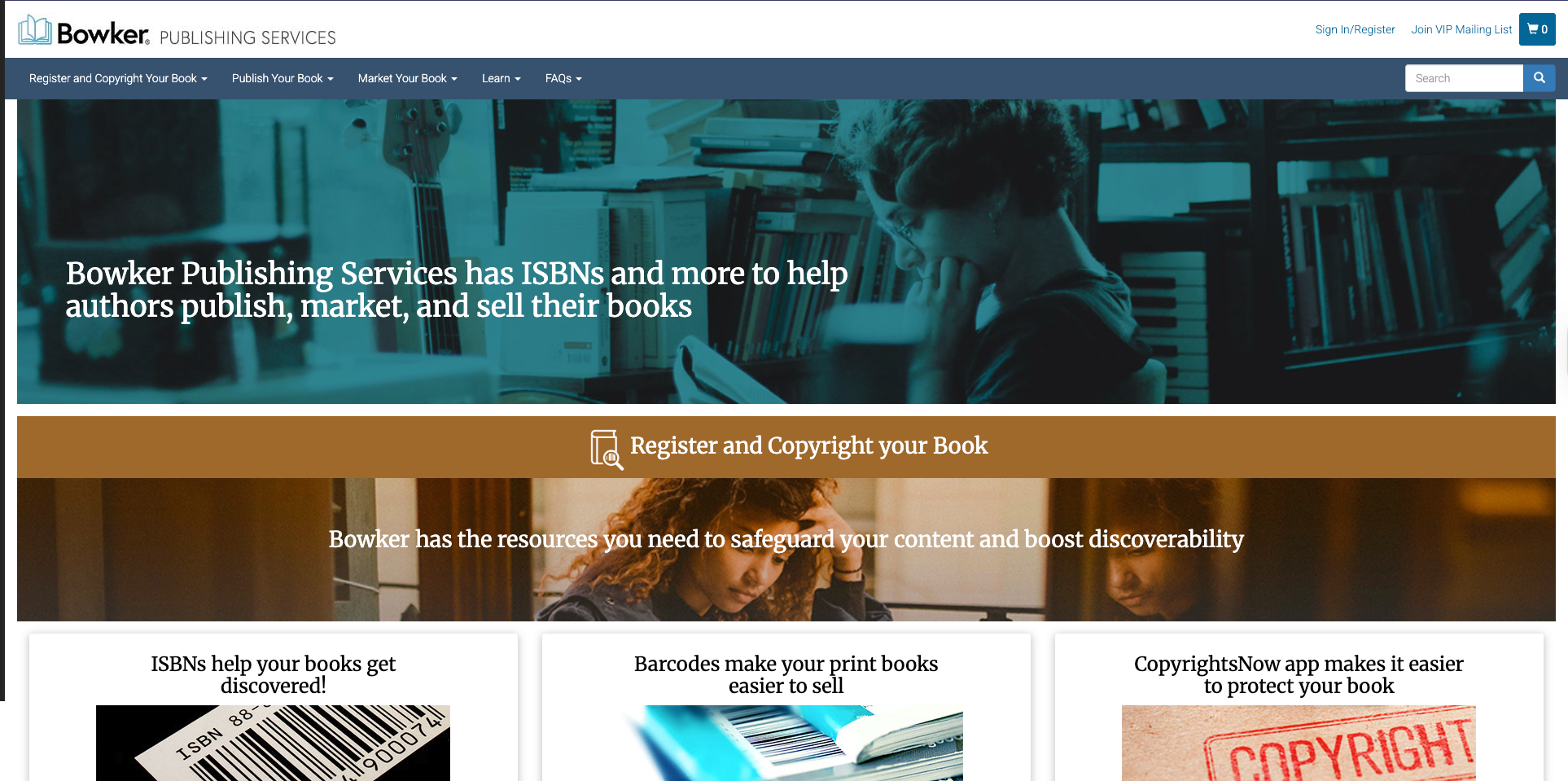The height and width of the screenshot is (781, 1568).
Task: Open the blue book barcode image
Action: coord(786,743)
